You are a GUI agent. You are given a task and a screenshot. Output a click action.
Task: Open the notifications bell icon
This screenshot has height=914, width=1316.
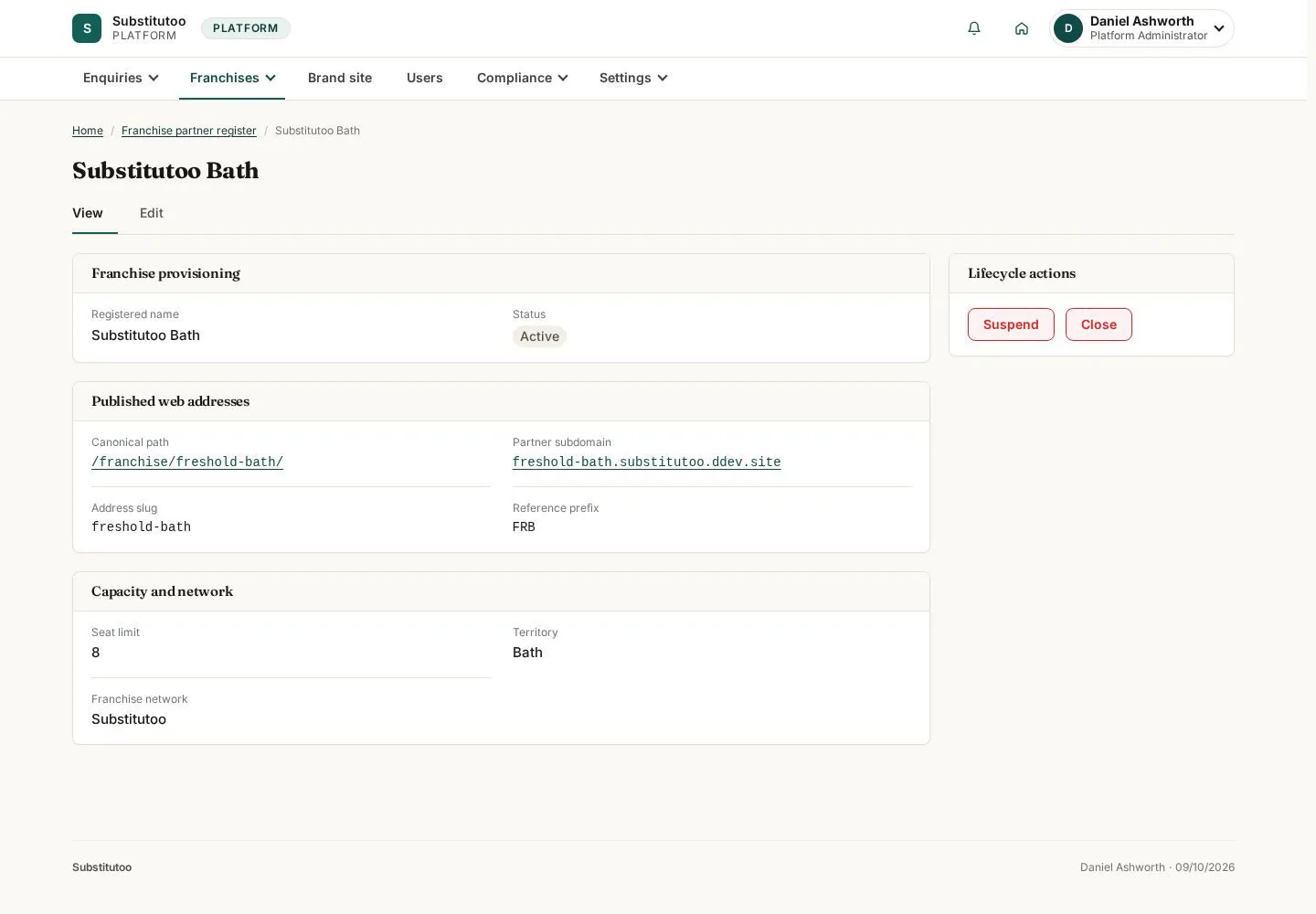[974, 28]
